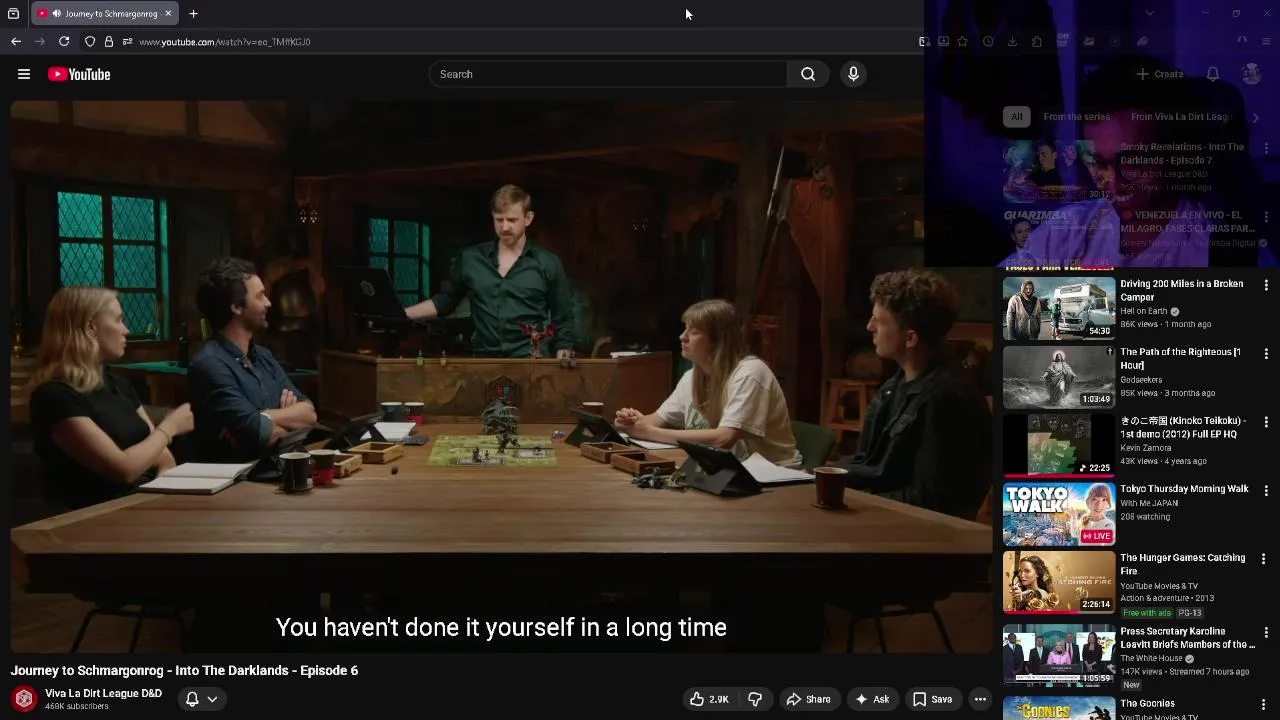
Task: Click the Godseekers channel name
Action: click(x=1141, y=380)
